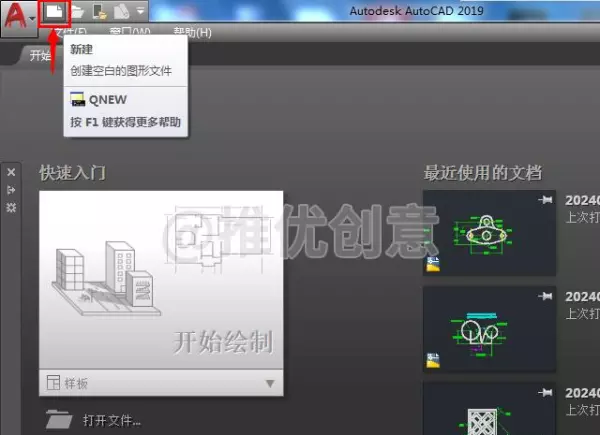Open the second recent document thumbnail
This screenshot has height=435, width=600.
[489, 329]
